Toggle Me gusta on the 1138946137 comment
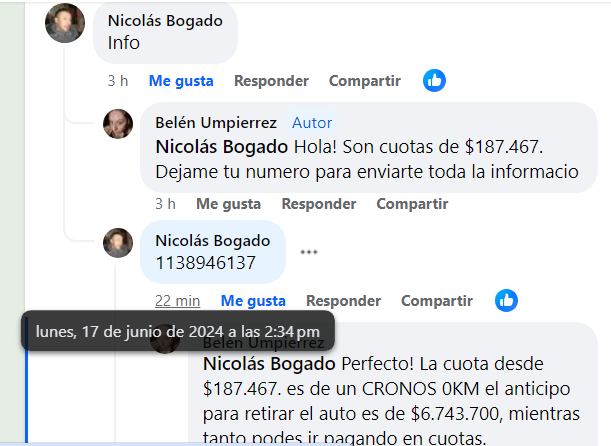 tap(253, 301)
